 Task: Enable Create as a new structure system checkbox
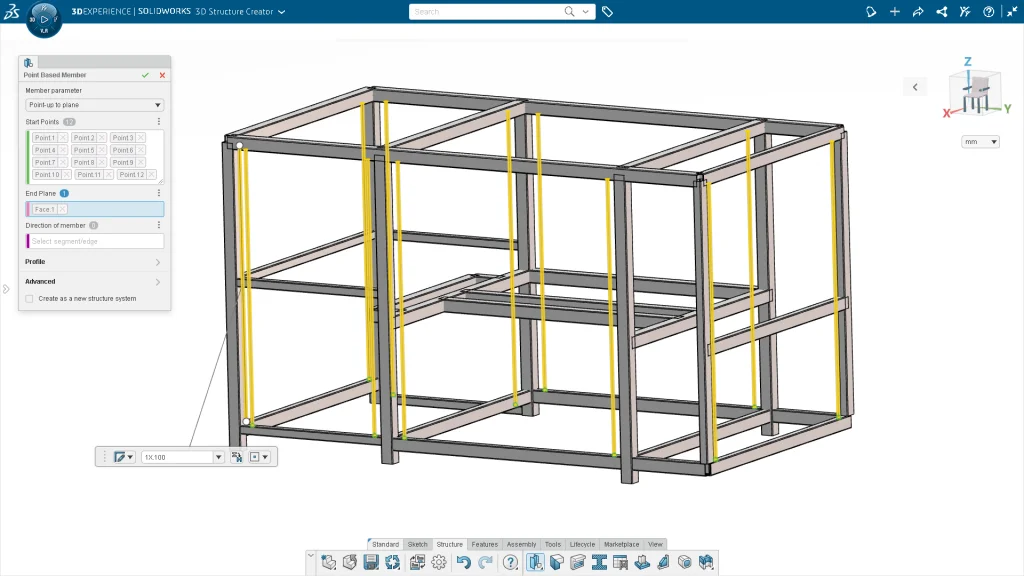tap(29, 298)
